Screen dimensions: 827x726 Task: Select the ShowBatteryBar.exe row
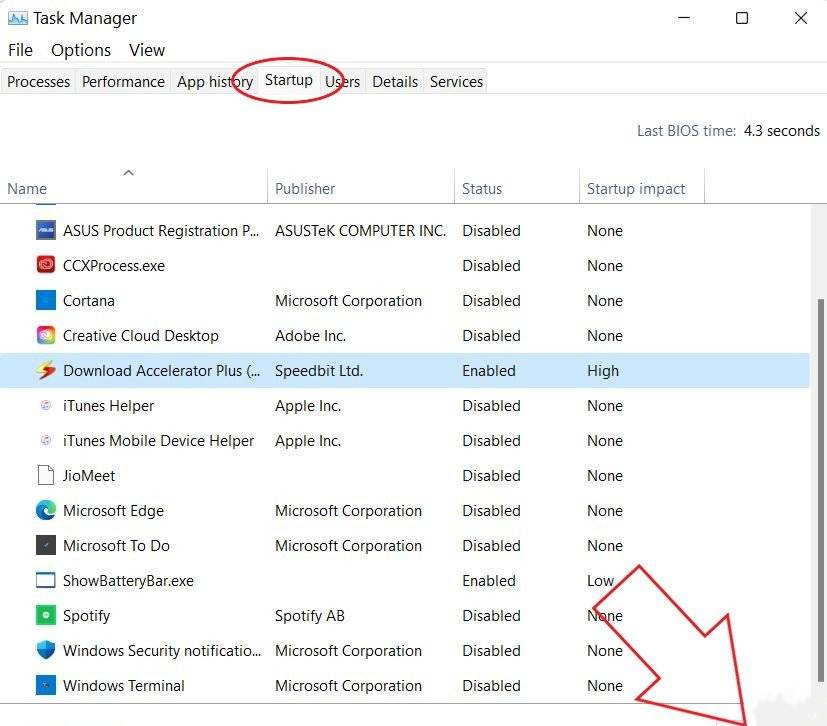128,581
